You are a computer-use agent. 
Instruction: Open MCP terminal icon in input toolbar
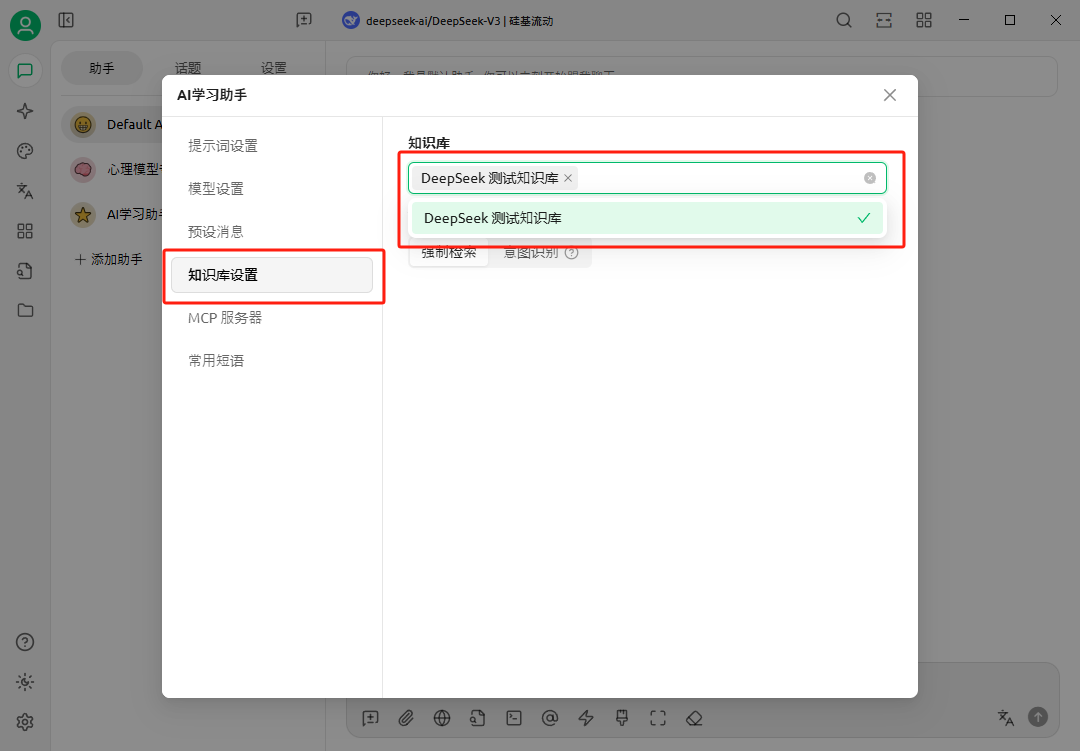pyautogui.click(x=514, y=718)
